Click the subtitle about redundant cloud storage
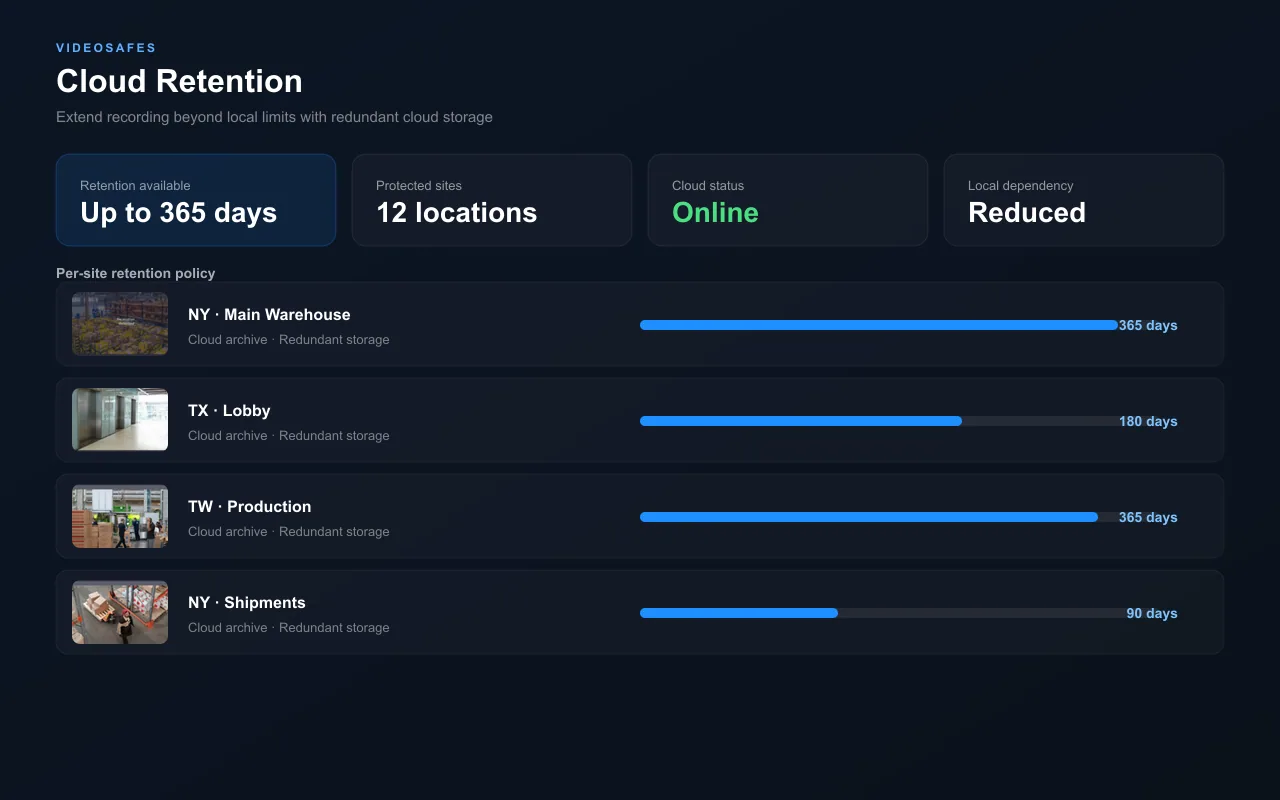The image size is (1280, 800). click(274, 117)
